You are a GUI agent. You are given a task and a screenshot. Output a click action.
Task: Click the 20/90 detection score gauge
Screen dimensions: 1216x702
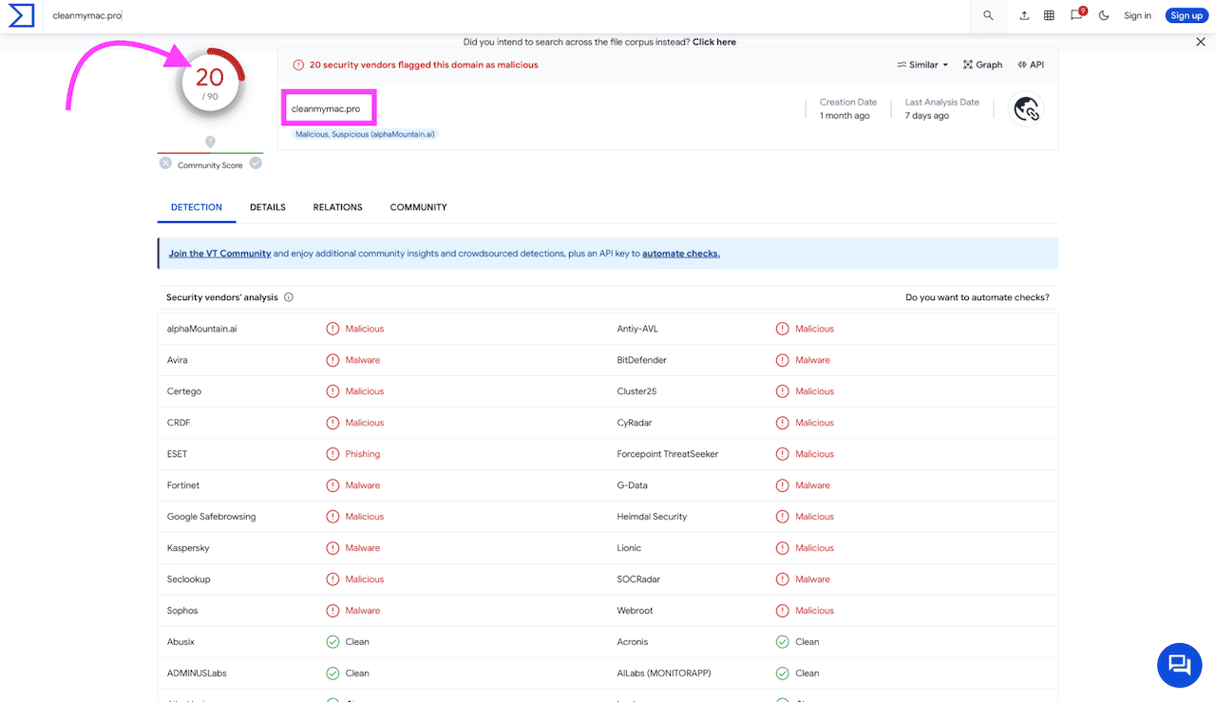tap(210, 82)
